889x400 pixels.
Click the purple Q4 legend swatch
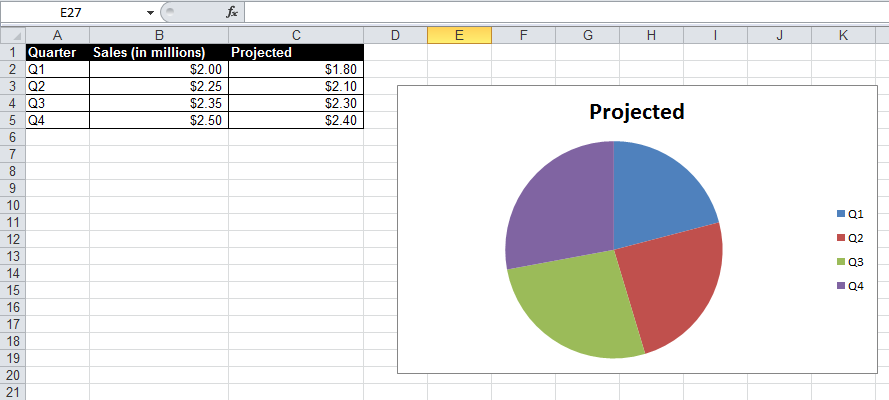click(x=841, y=286)
